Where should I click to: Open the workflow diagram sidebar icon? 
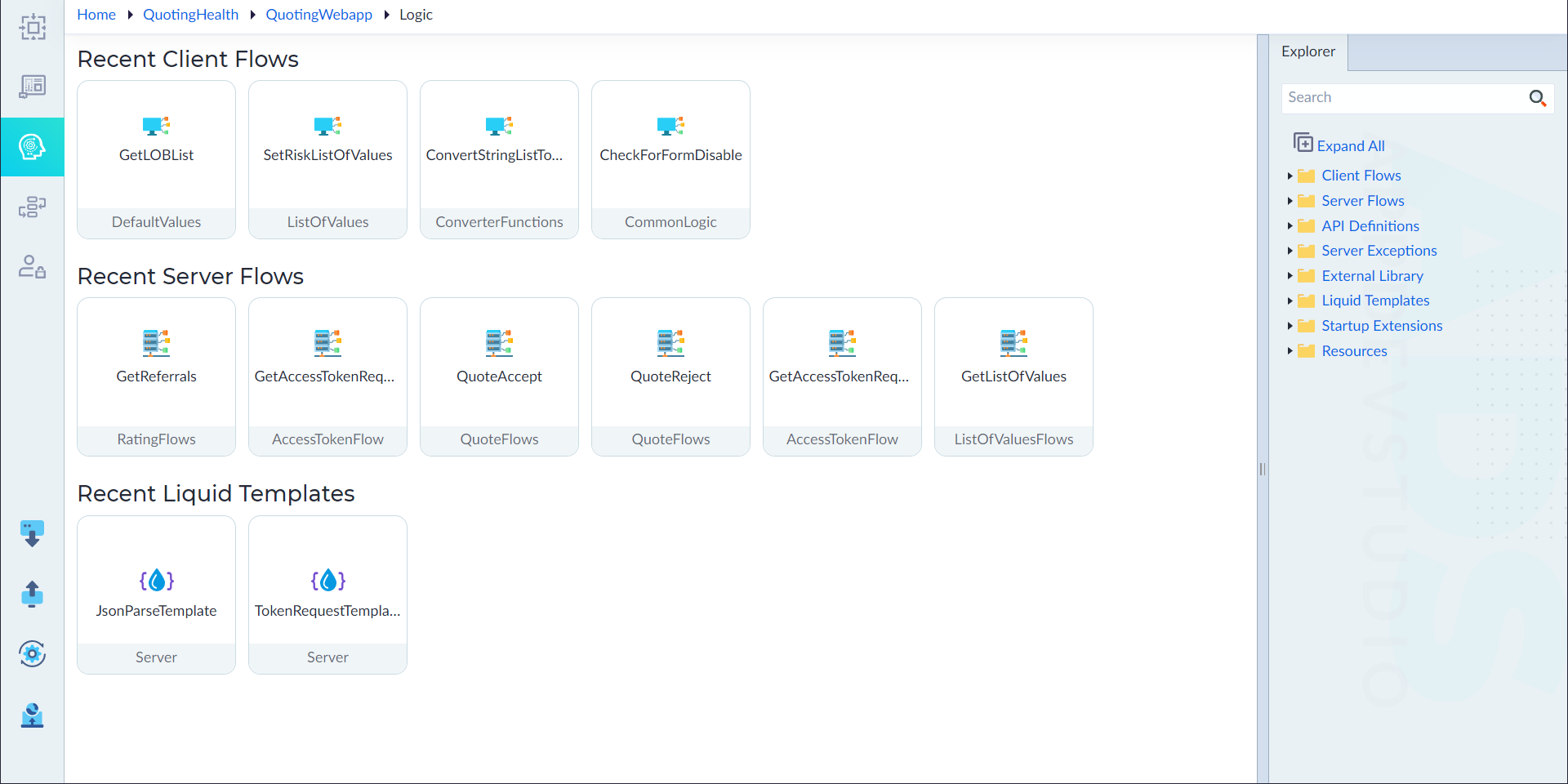coord(33,207)
